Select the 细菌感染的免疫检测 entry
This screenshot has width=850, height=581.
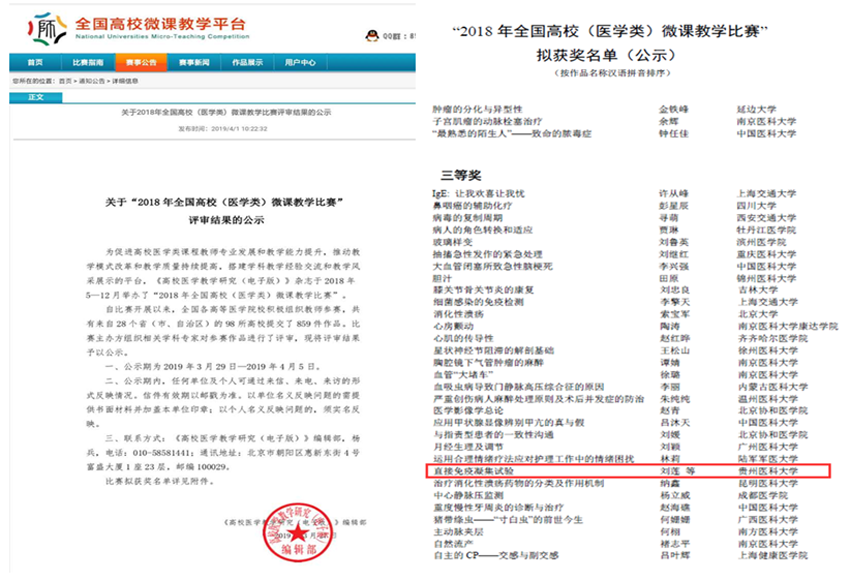(478, 302)
